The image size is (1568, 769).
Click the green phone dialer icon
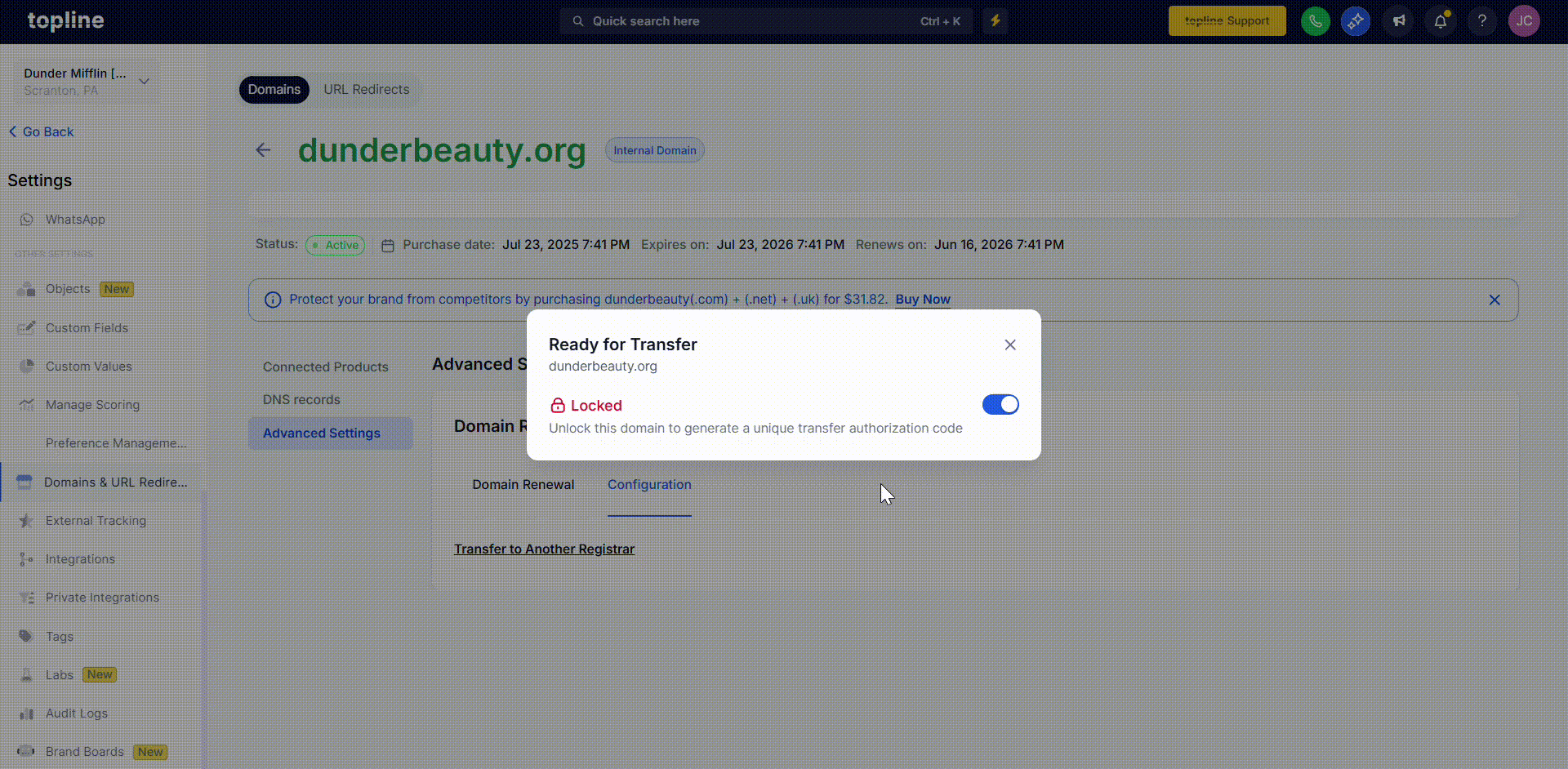[1316, 21]
